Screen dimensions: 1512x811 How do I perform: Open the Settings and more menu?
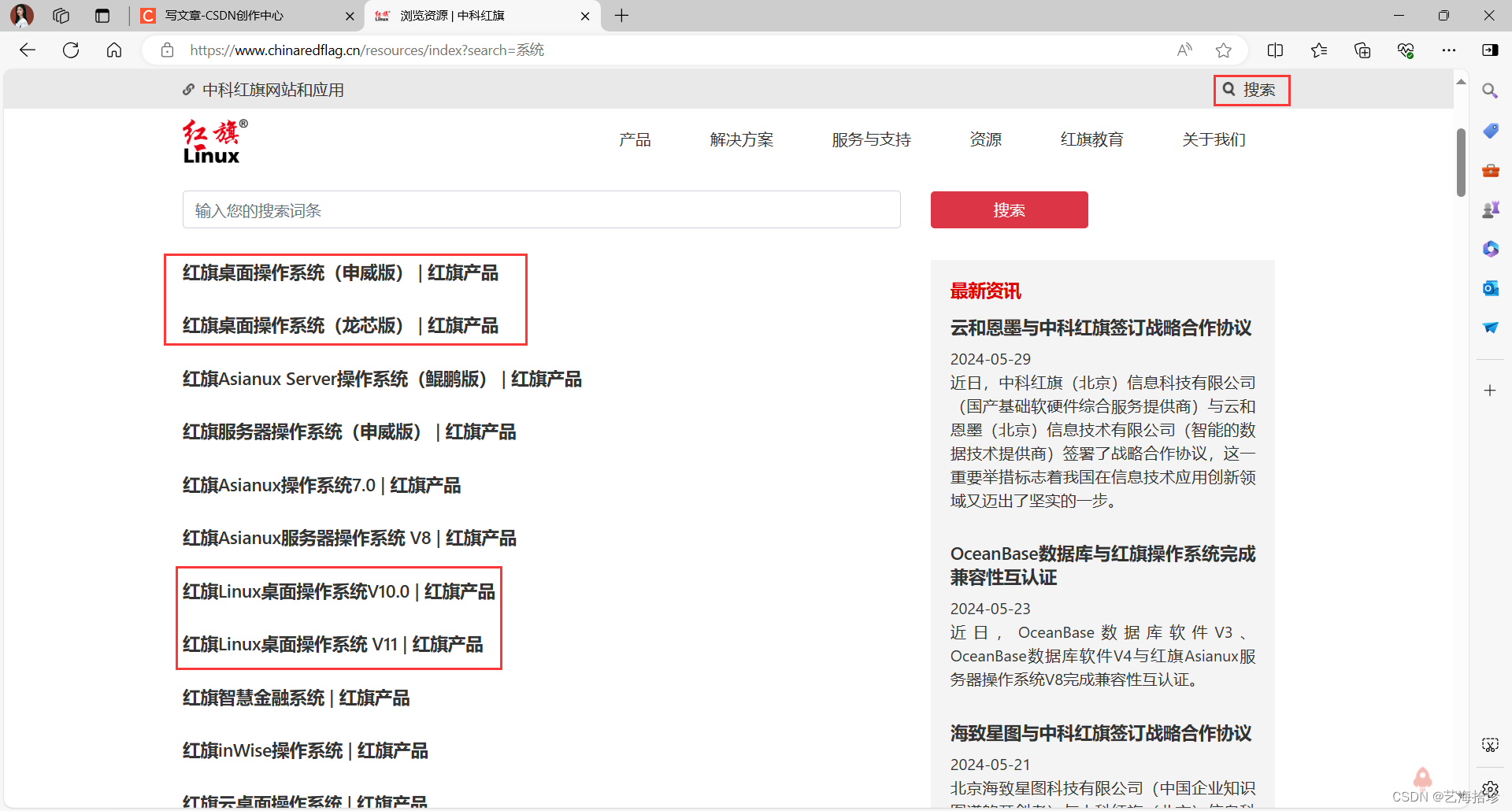[x=1450, y=50]
